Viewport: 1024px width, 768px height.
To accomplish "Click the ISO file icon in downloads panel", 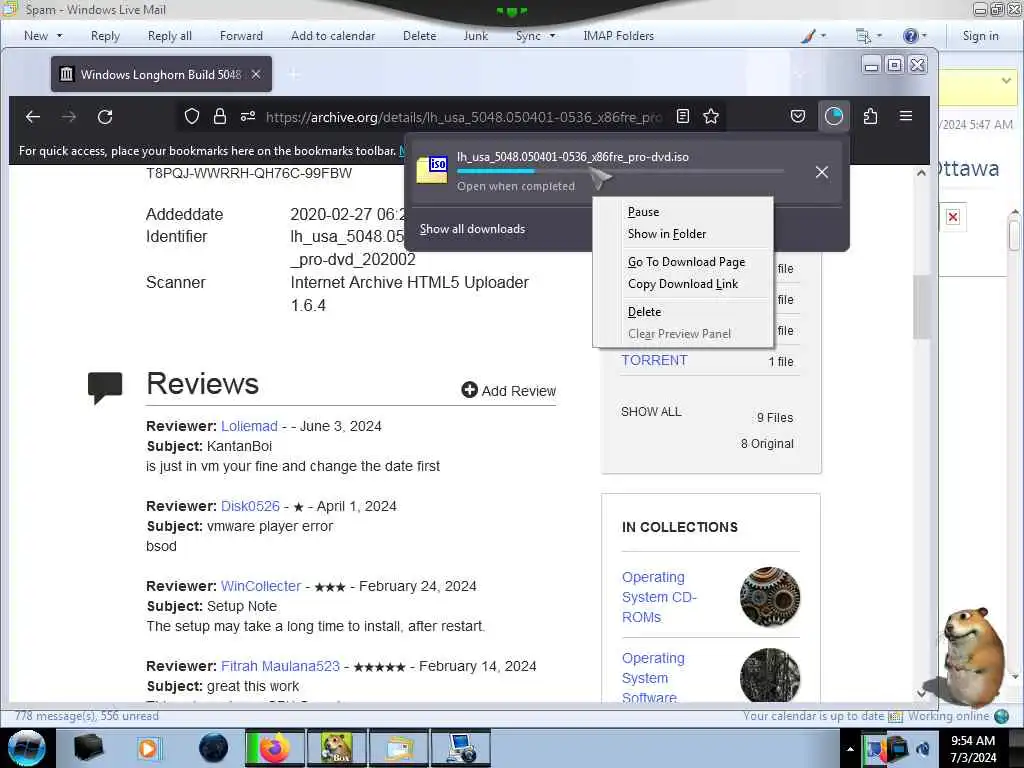I will pos(432,170).
